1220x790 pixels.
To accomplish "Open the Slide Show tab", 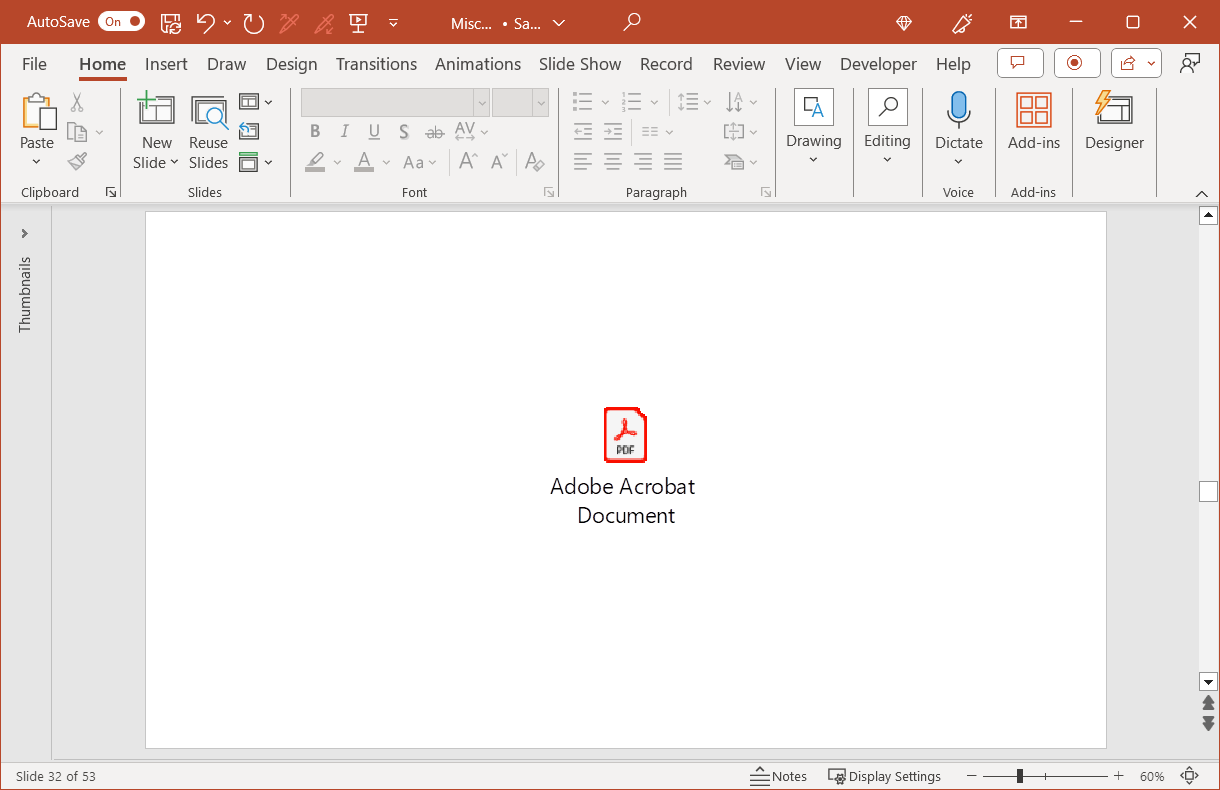I will 579,64.
